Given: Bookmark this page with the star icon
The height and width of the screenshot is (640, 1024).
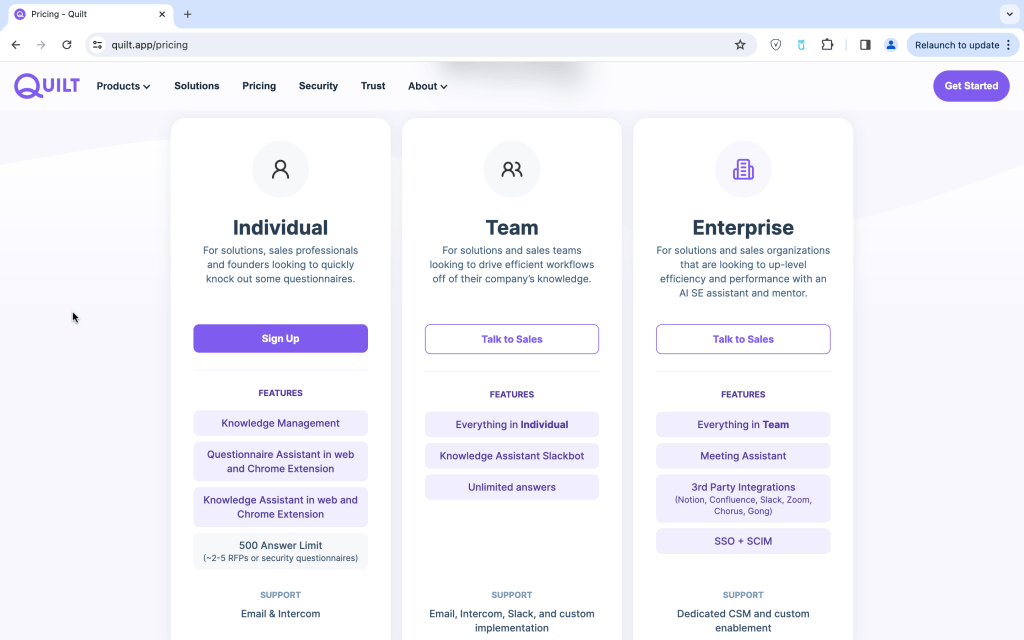Looking at the screenshot, I should (x=740, y=45).
